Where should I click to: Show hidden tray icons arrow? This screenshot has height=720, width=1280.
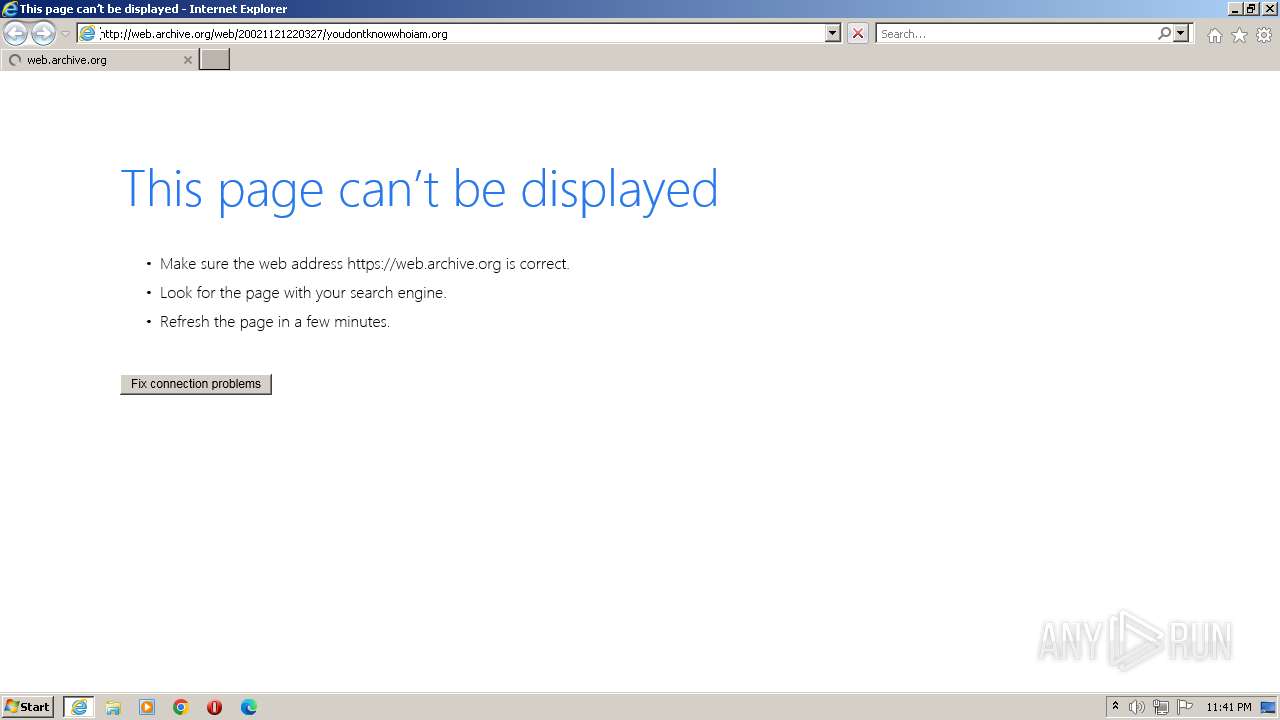1115,707
